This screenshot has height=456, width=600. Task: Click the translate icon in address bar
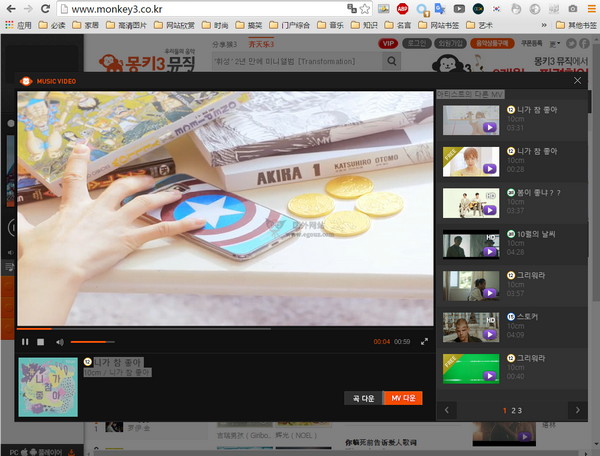pyautogui.click(x=352, y=8)
